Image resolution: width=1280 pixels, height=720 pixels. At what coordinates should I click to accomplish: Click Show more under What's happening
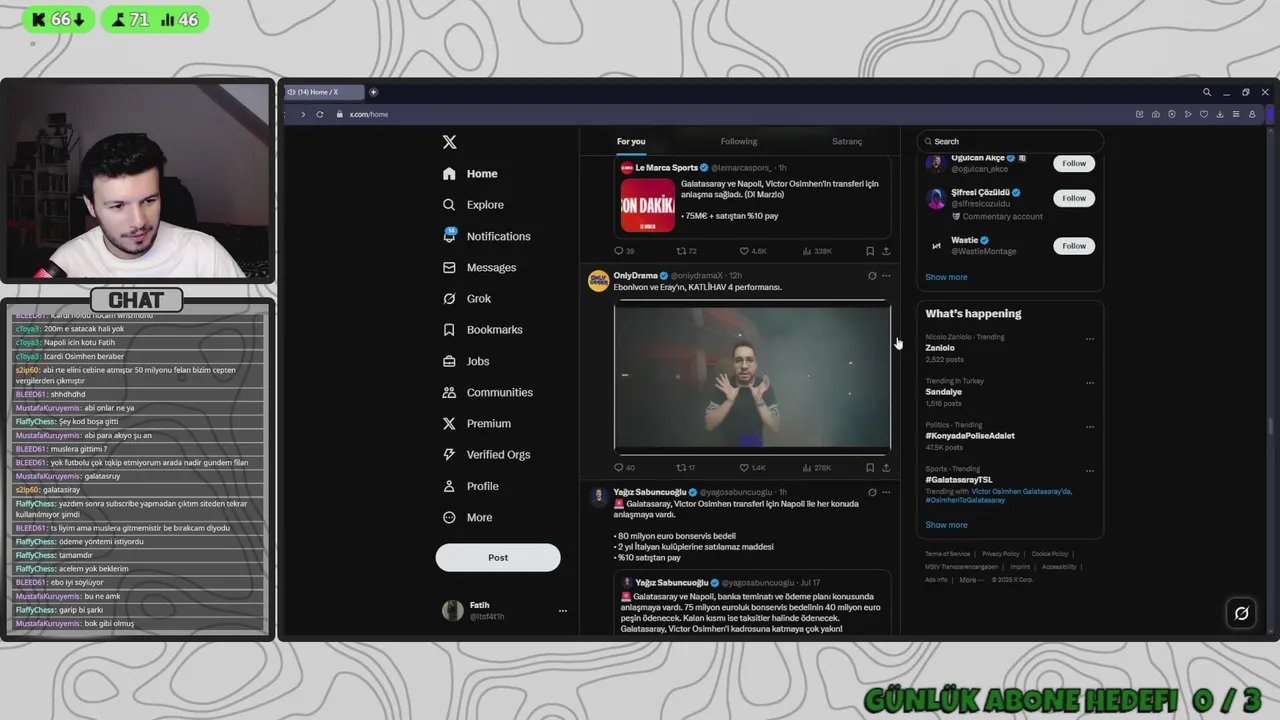[946, 524]
